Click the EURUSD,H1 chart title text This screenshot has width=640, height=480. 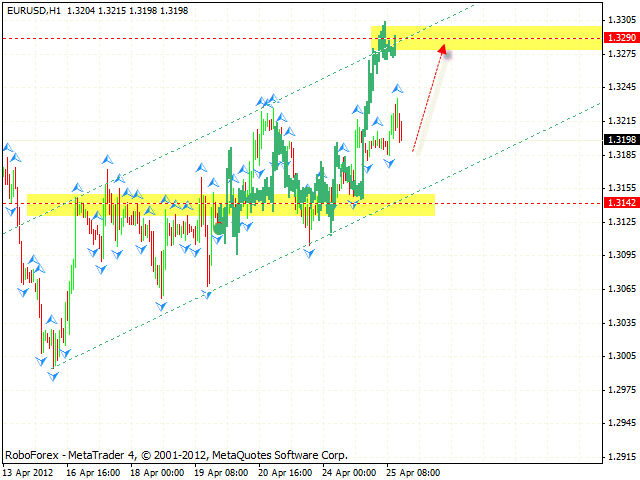[34, 11]
